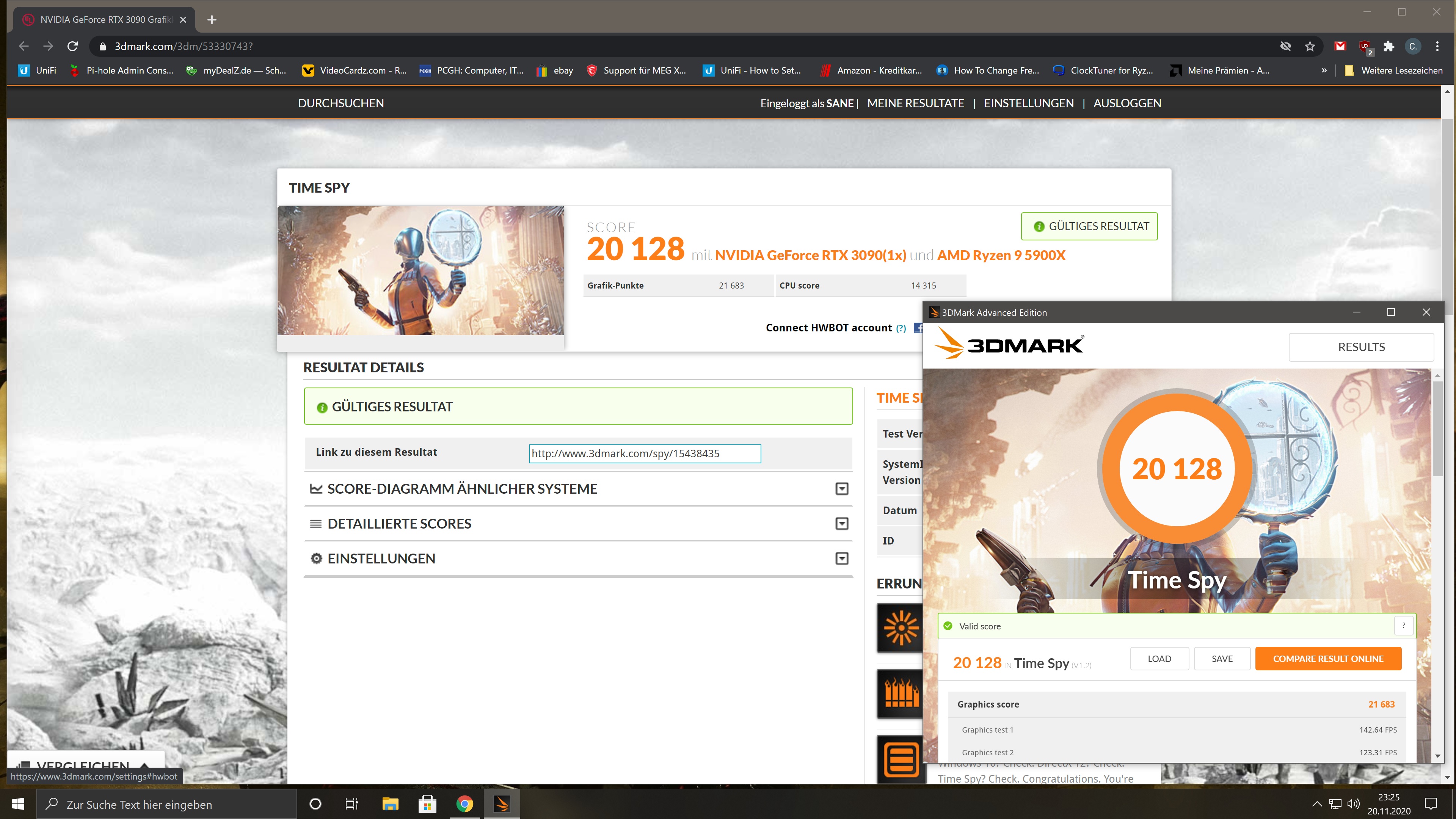Show the hidden bookmarks overflow chevron
The image size is (1456, 819).
[1324, 71]
